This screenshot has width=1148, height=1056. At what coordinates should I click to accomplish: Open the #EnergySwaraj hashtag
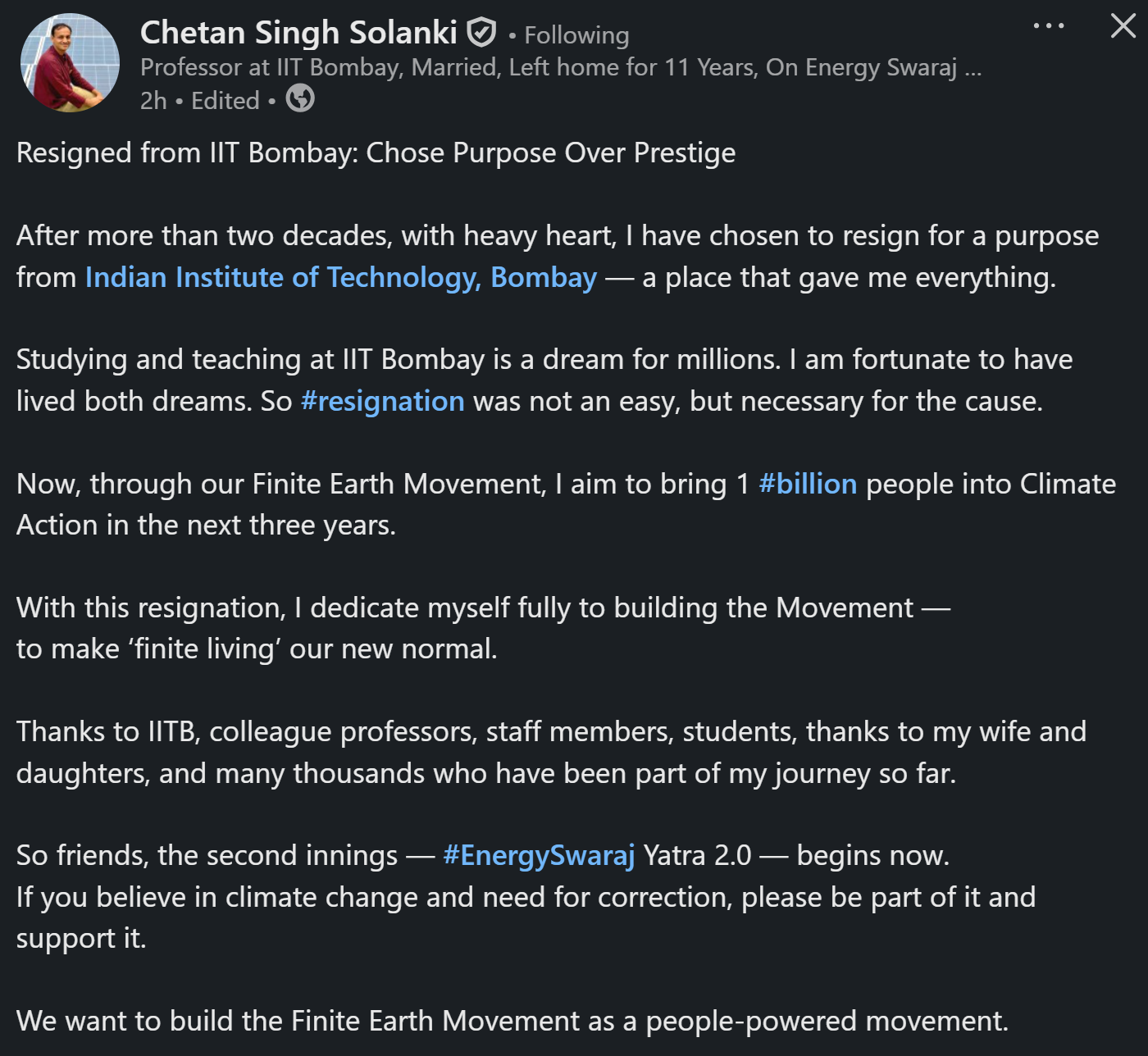click(539, 856)
